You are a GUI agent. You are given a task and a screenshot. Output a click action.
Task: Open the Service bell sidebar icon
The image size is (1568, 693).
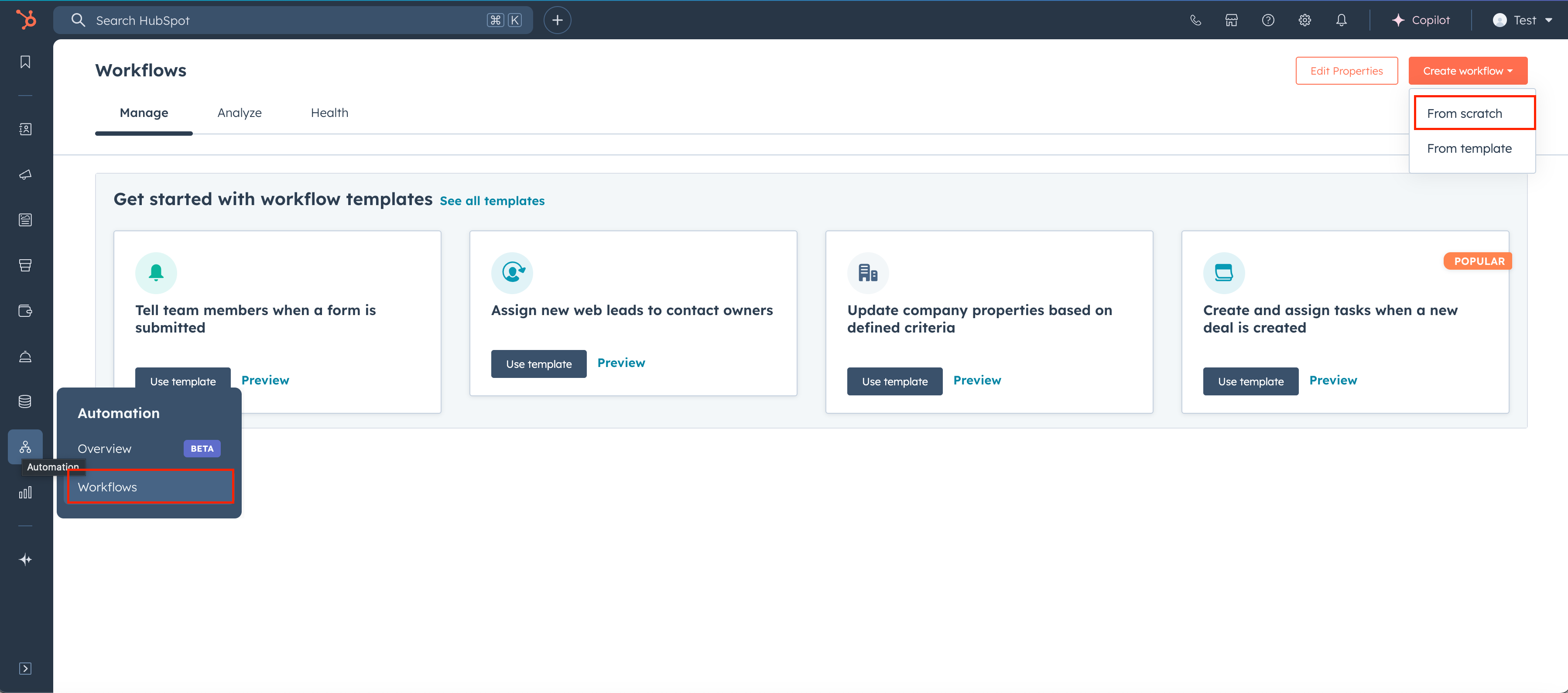coord(26,357)
